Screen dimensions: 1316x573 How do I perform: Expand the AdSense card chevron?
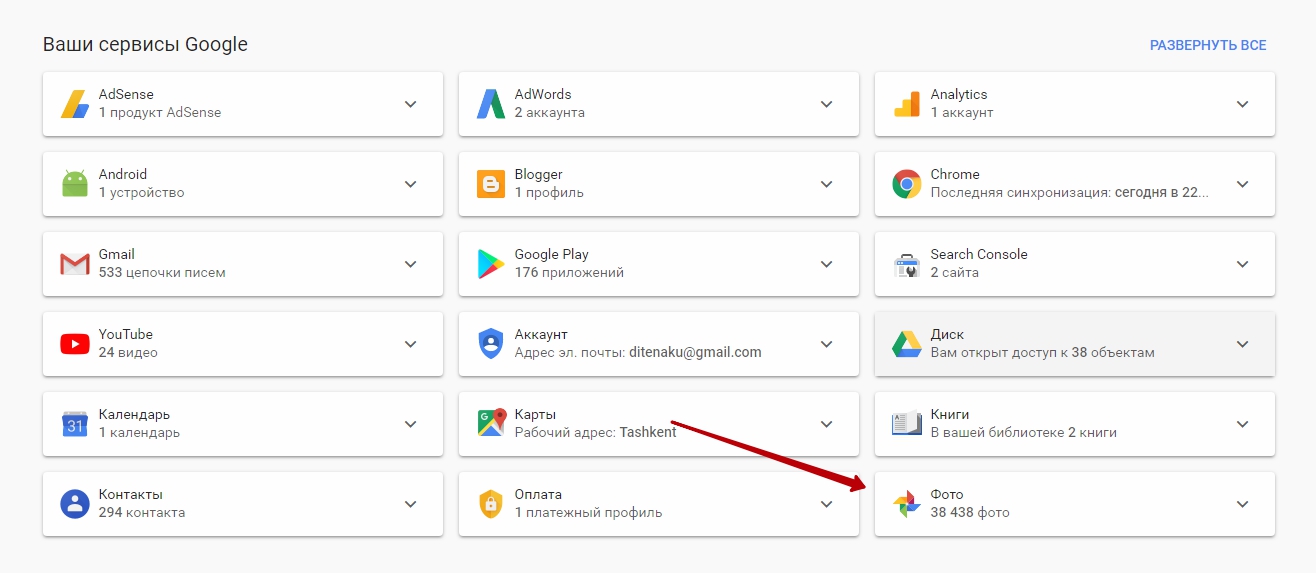[x=410, y=104]
